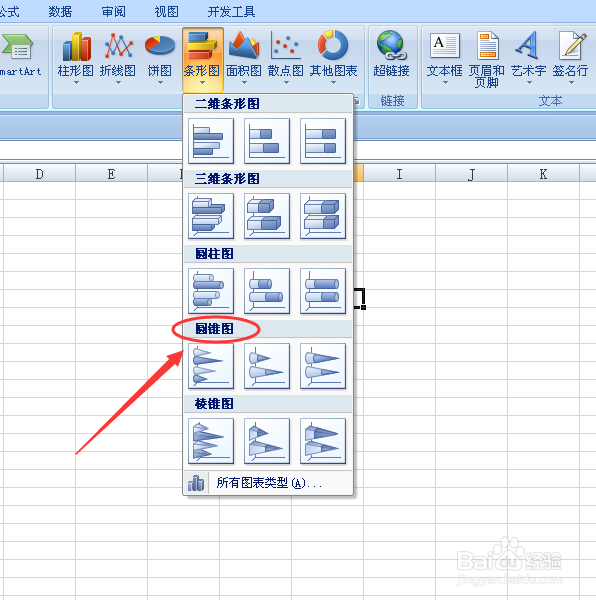Select 3D clustered bar chart
The height and width of the screenshot is (600, 596).
click(x=211, y=216)
